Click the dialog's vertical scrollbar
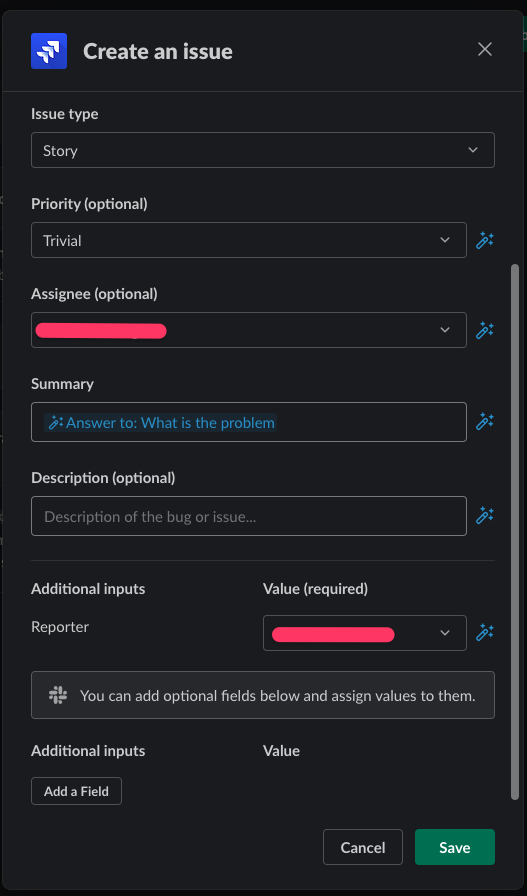The width and height of the screenshot is (527, 896). coord(516,531)
